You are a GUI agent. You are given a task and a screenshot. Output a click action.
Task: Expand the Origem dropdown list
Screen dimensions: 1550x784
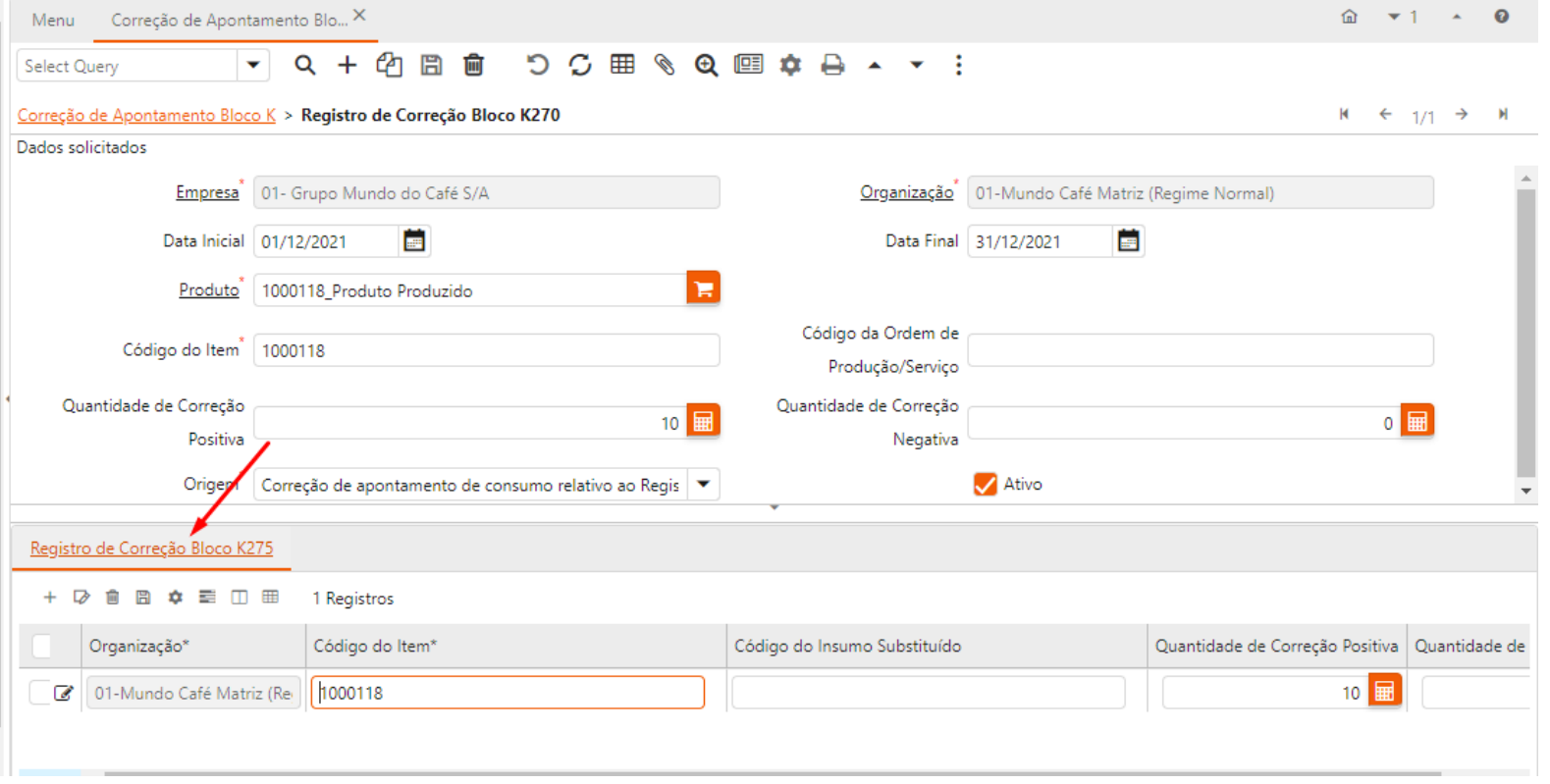[704, 485]
